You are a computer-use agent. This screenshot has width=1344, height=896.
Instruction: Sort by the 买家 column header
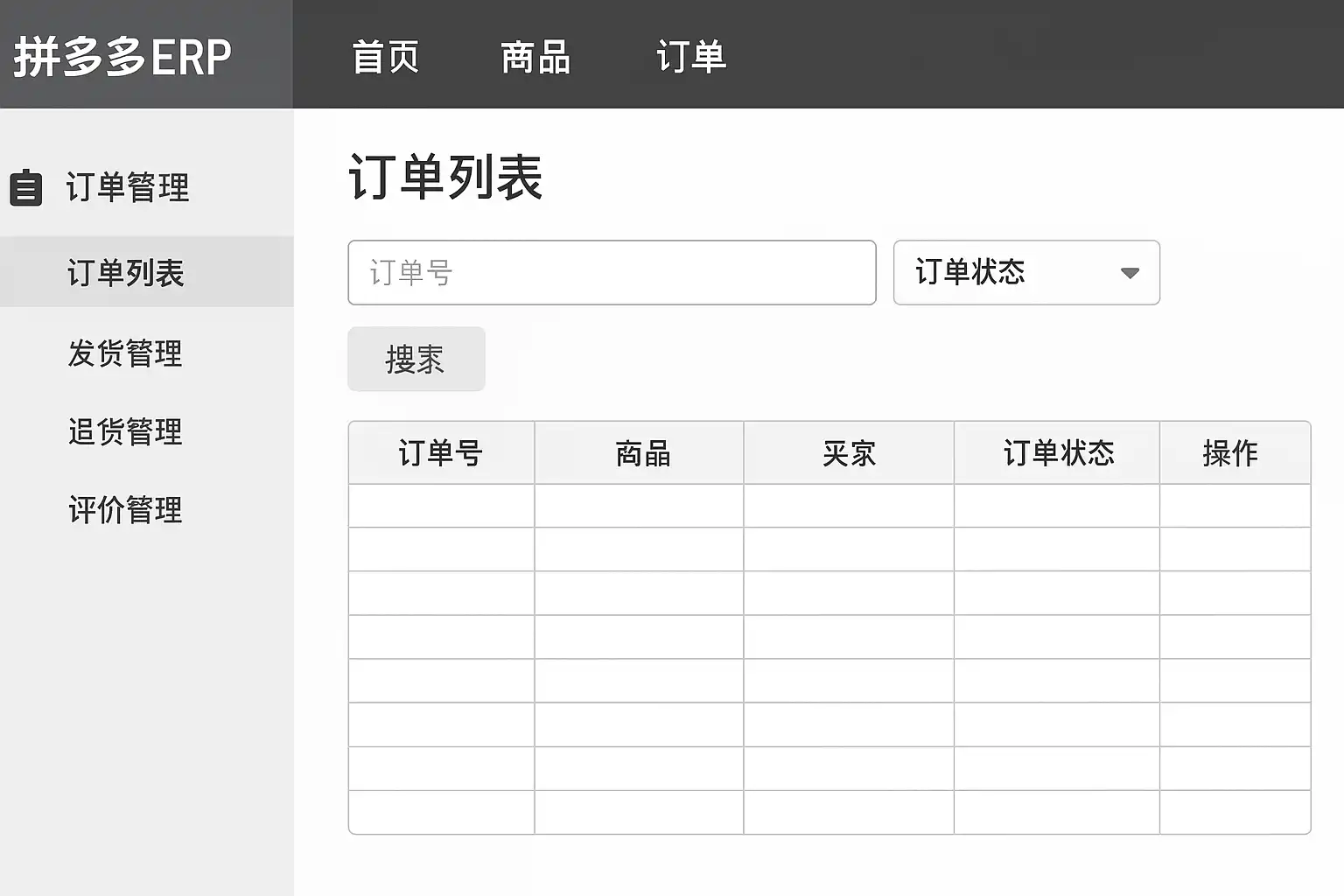coord(849,453)
